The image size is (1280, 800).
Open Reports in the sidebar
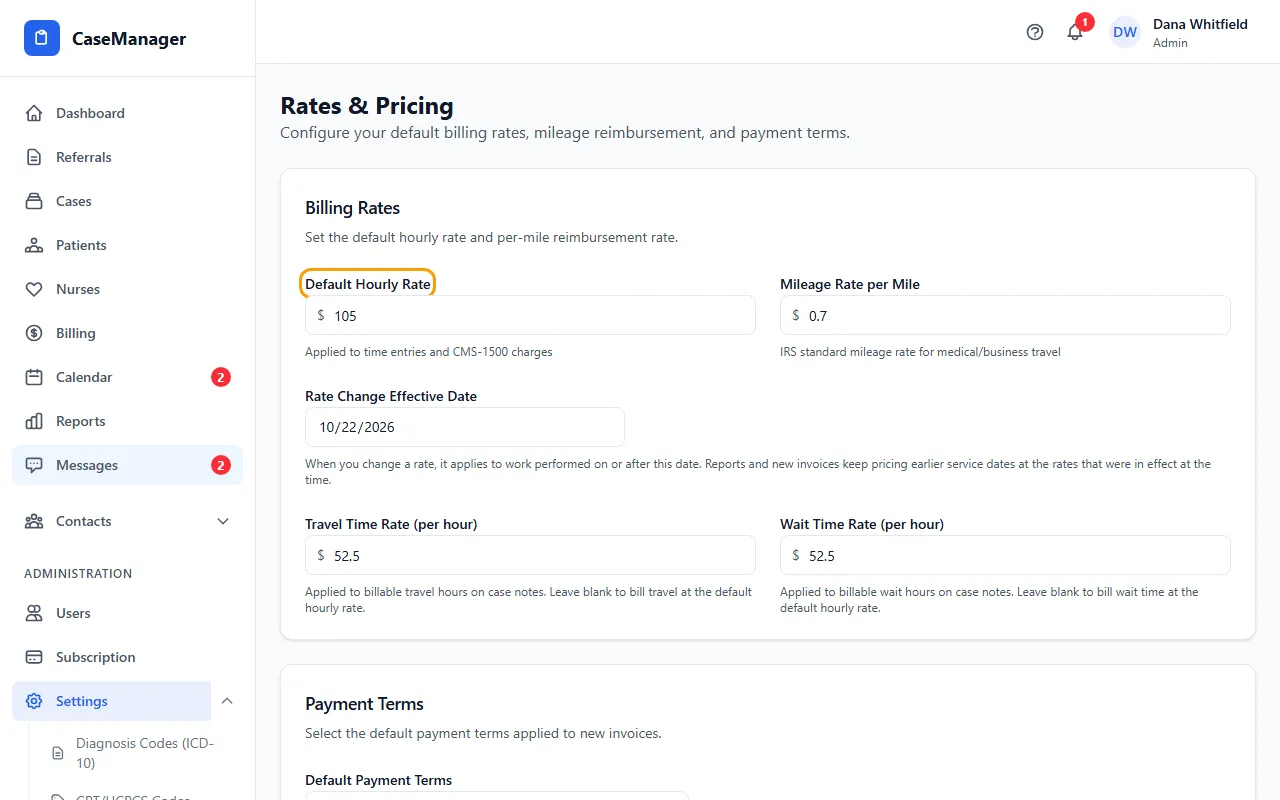tap(127, 421)
